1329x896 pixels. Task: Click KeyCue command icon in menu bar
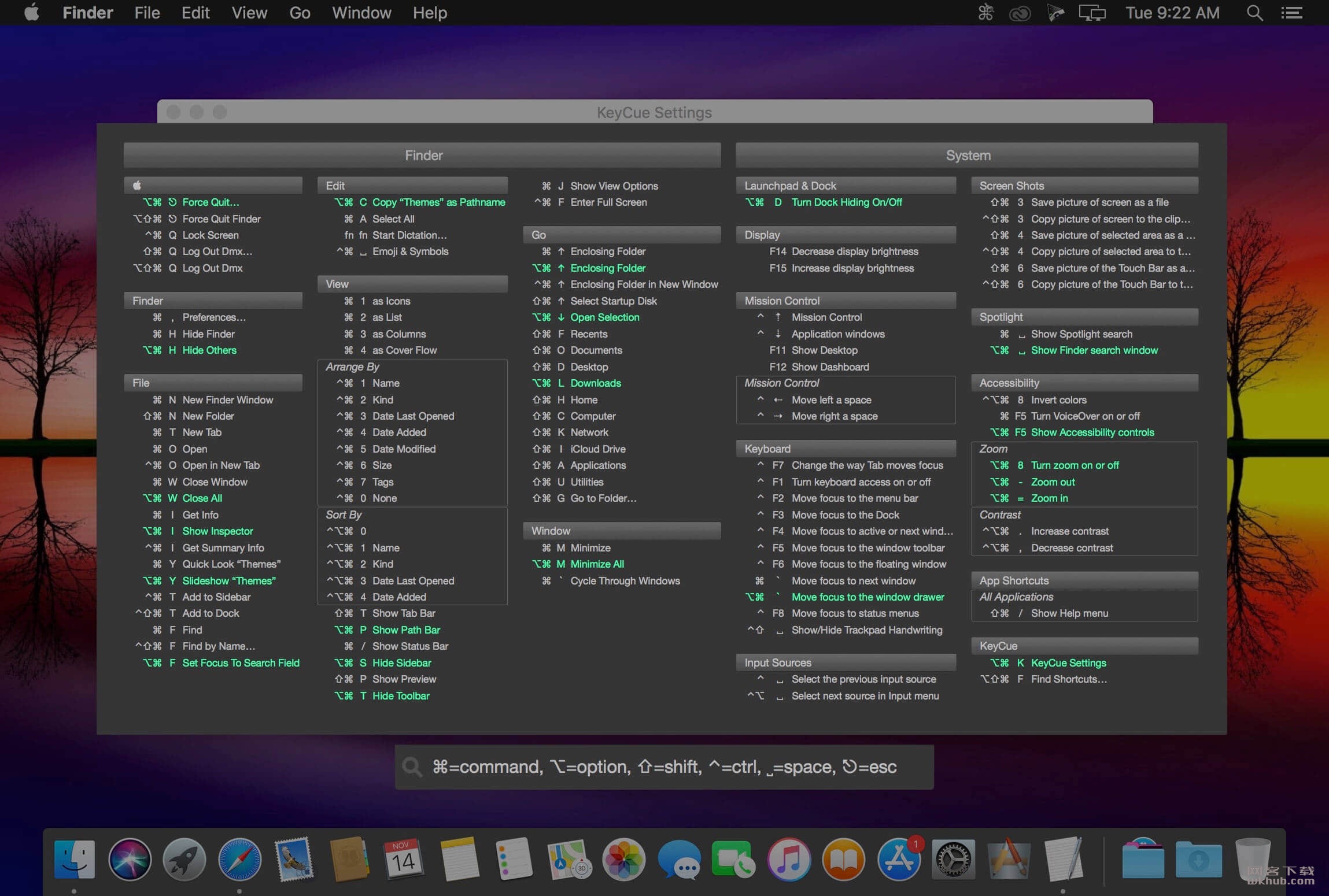[985, 13]
